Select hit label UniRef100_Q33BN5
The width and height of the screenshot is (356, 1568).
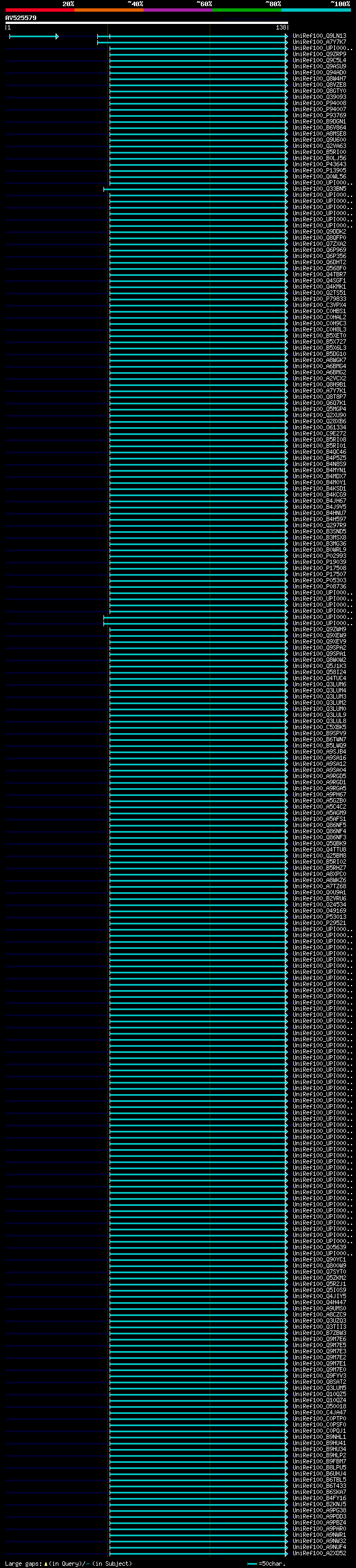click(319, 189)
